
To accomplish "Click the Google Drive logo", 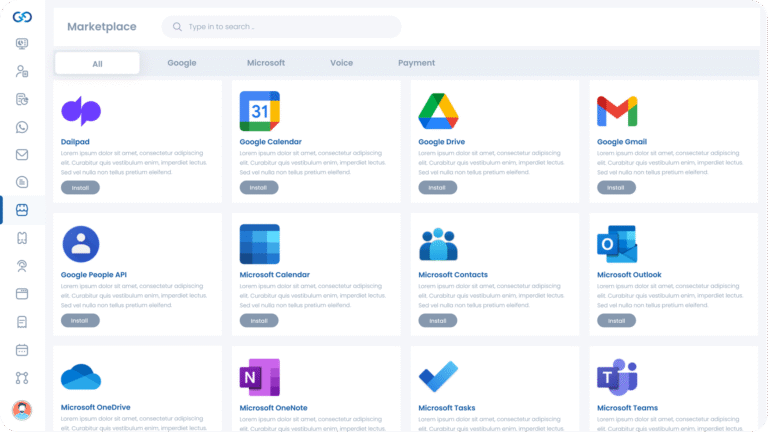I will click(438, 111).
